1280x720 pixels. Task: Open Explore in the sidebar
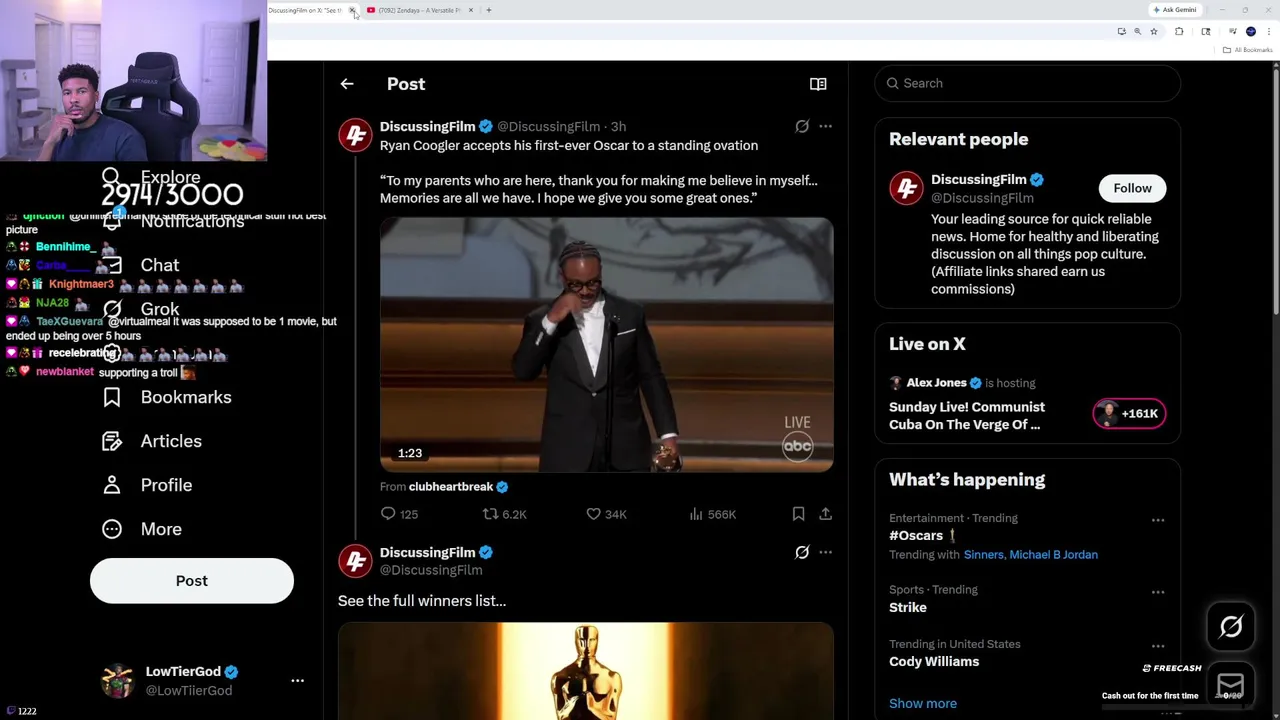point(152,177)
